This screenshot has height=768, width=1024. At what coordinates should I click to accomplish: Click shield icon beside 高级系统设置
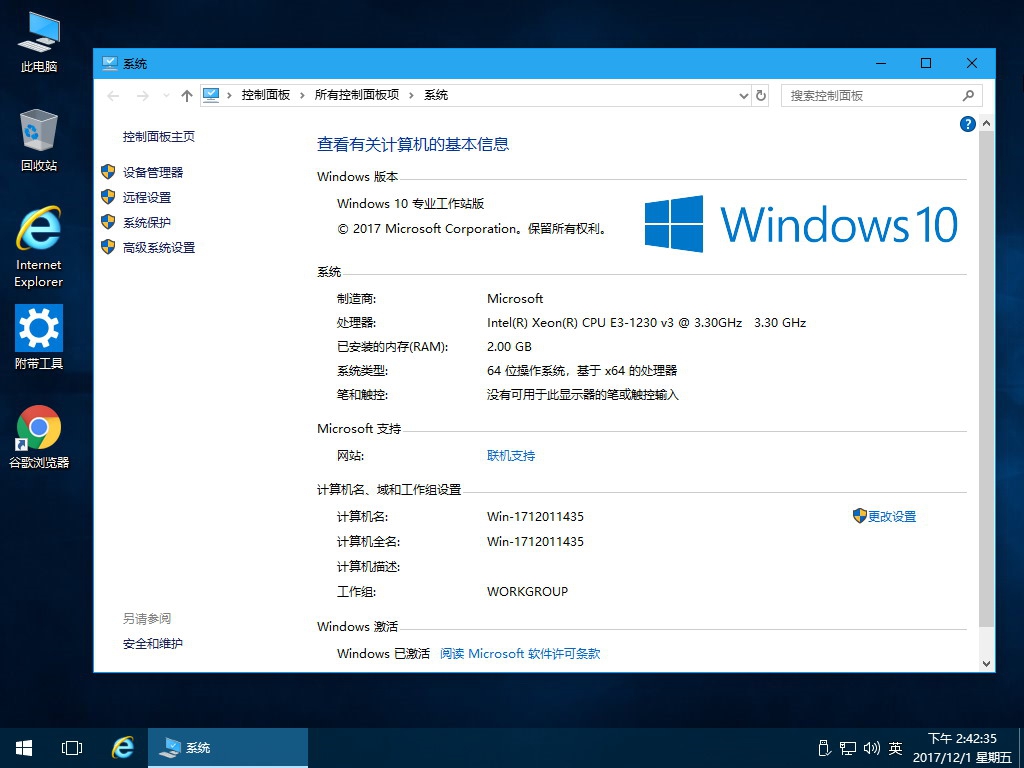tap(108, 247)
